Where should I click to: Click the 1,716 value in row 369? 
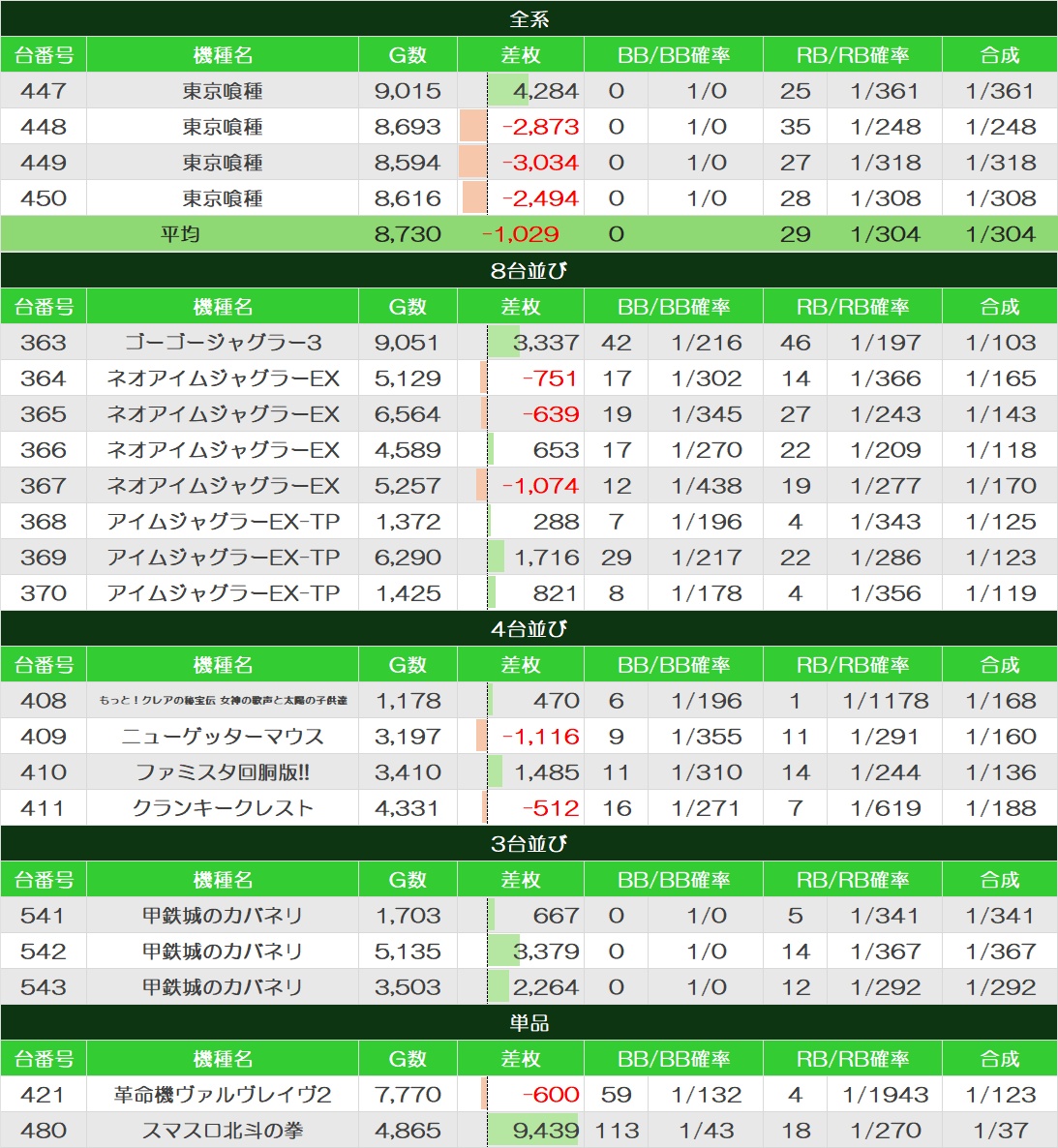(546, 558)
